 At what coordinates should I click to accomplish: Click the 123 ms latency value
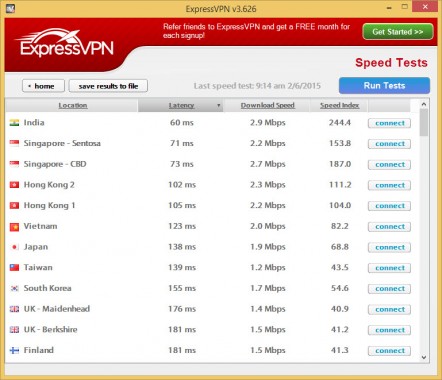[182, 226]
